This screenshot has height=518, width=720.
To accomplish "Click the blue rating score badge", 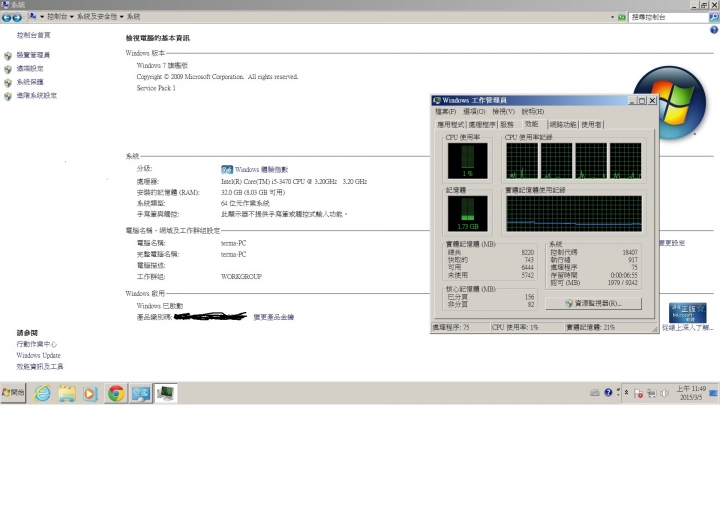I will pos(227,169).
